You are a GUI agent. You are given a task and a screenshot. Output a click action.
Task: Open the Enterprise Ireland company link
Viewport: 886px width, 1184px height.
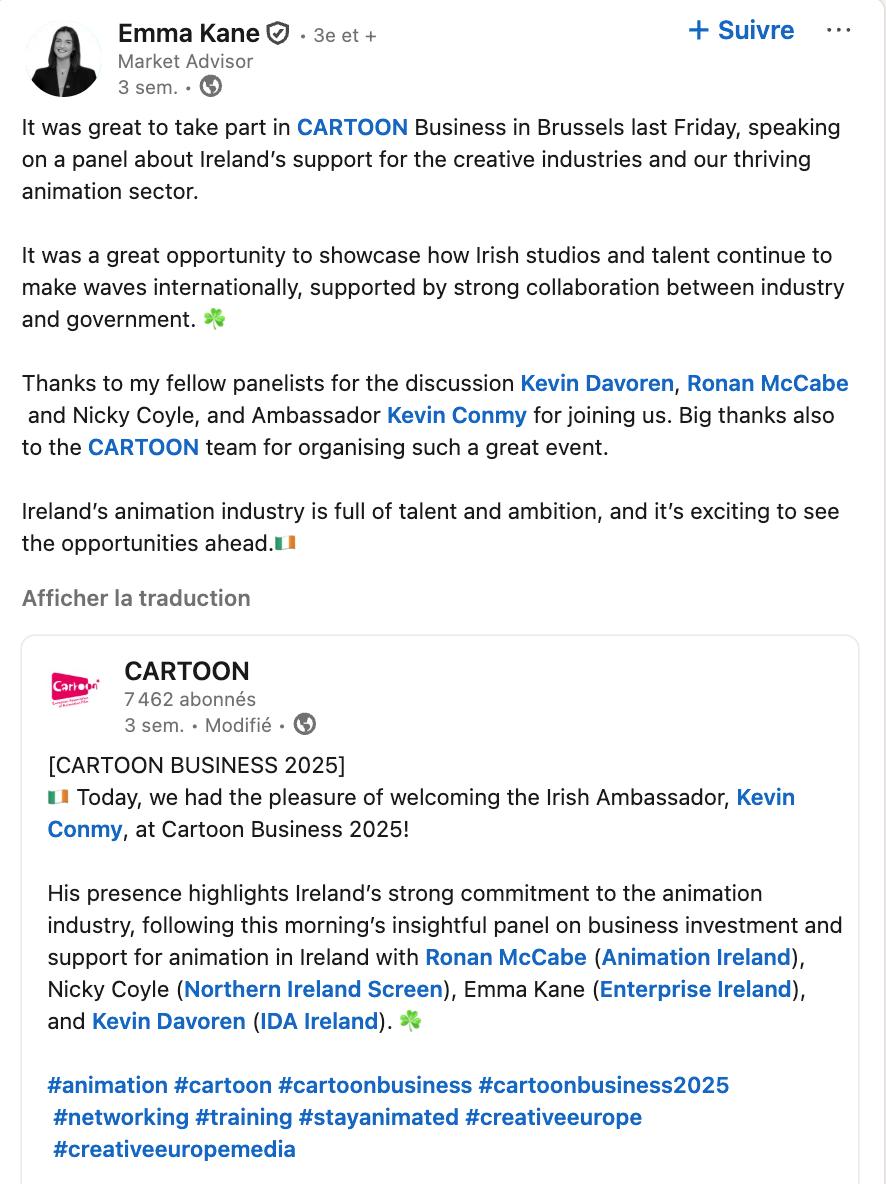[x=695, y=990]
